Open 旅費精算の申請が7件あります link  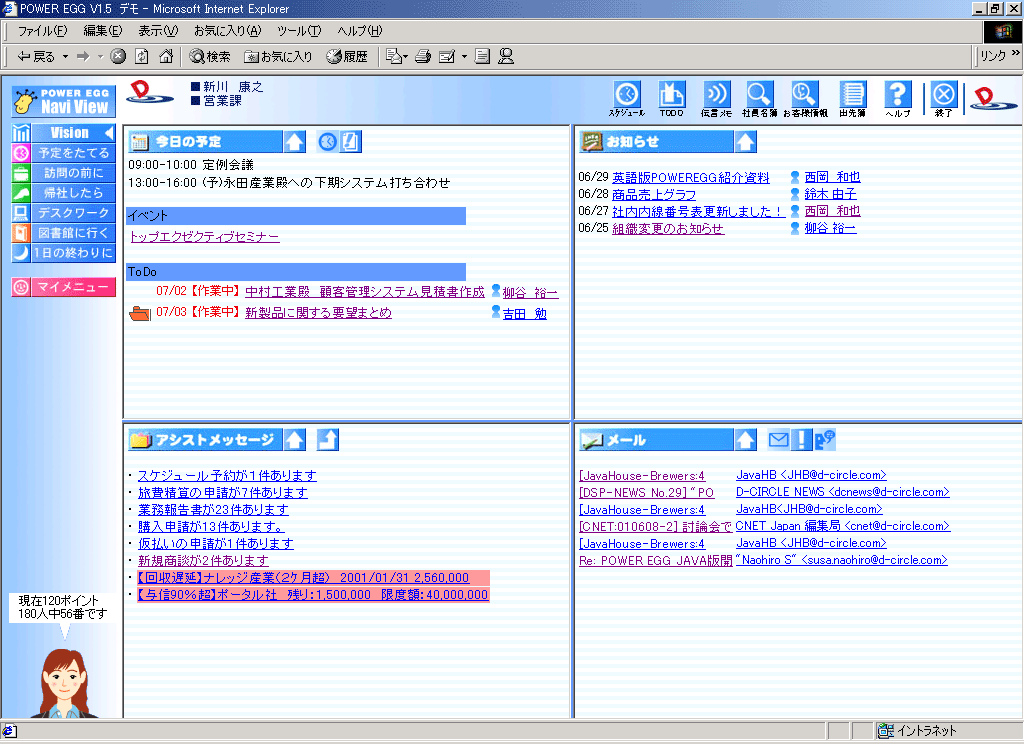coord(223,493)
